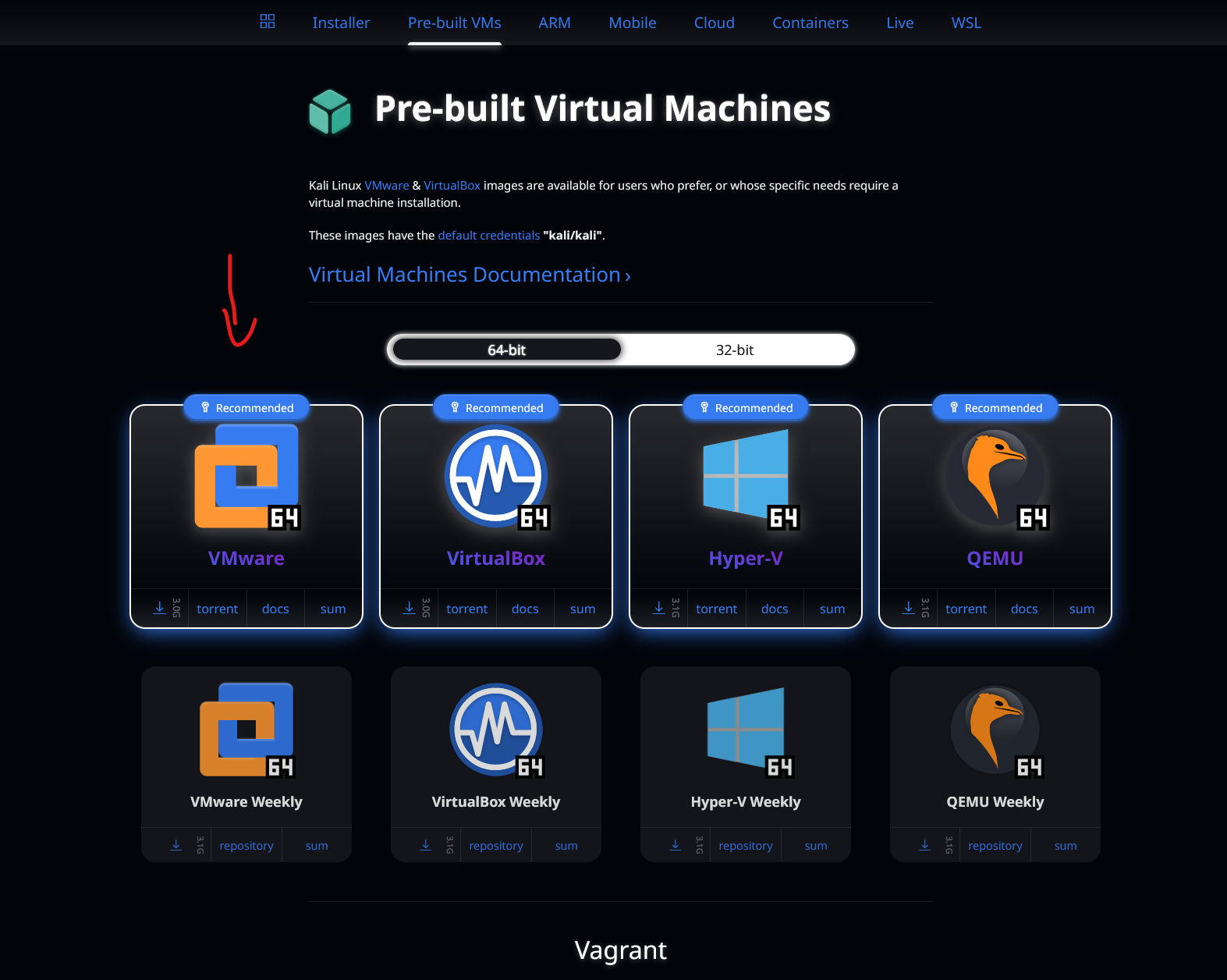Click the VirtualBox Weekly logo

pyautogui.click(x=496, y=730)
